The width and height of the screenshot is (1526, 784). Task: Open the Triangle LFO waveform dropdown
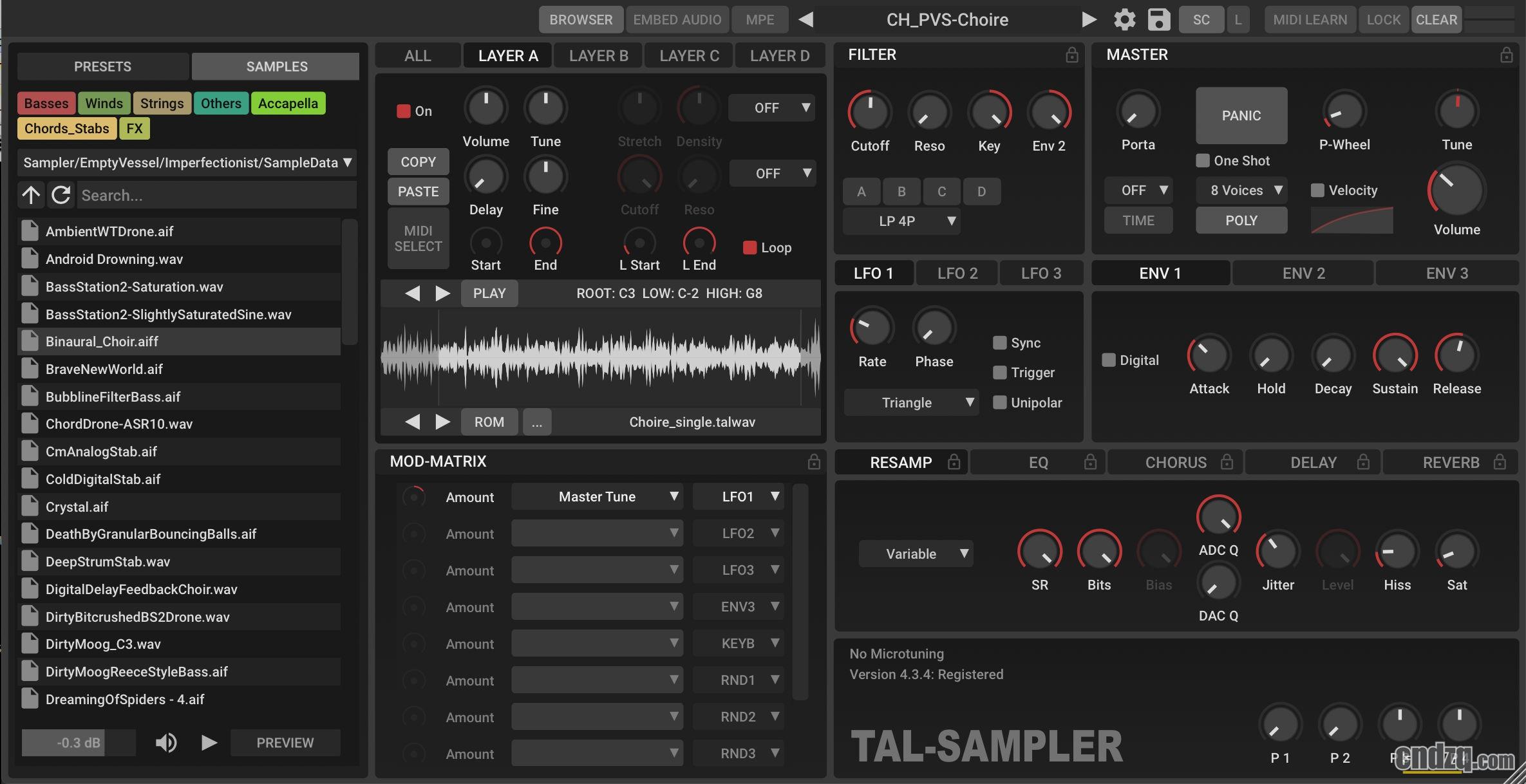point(910,402)
